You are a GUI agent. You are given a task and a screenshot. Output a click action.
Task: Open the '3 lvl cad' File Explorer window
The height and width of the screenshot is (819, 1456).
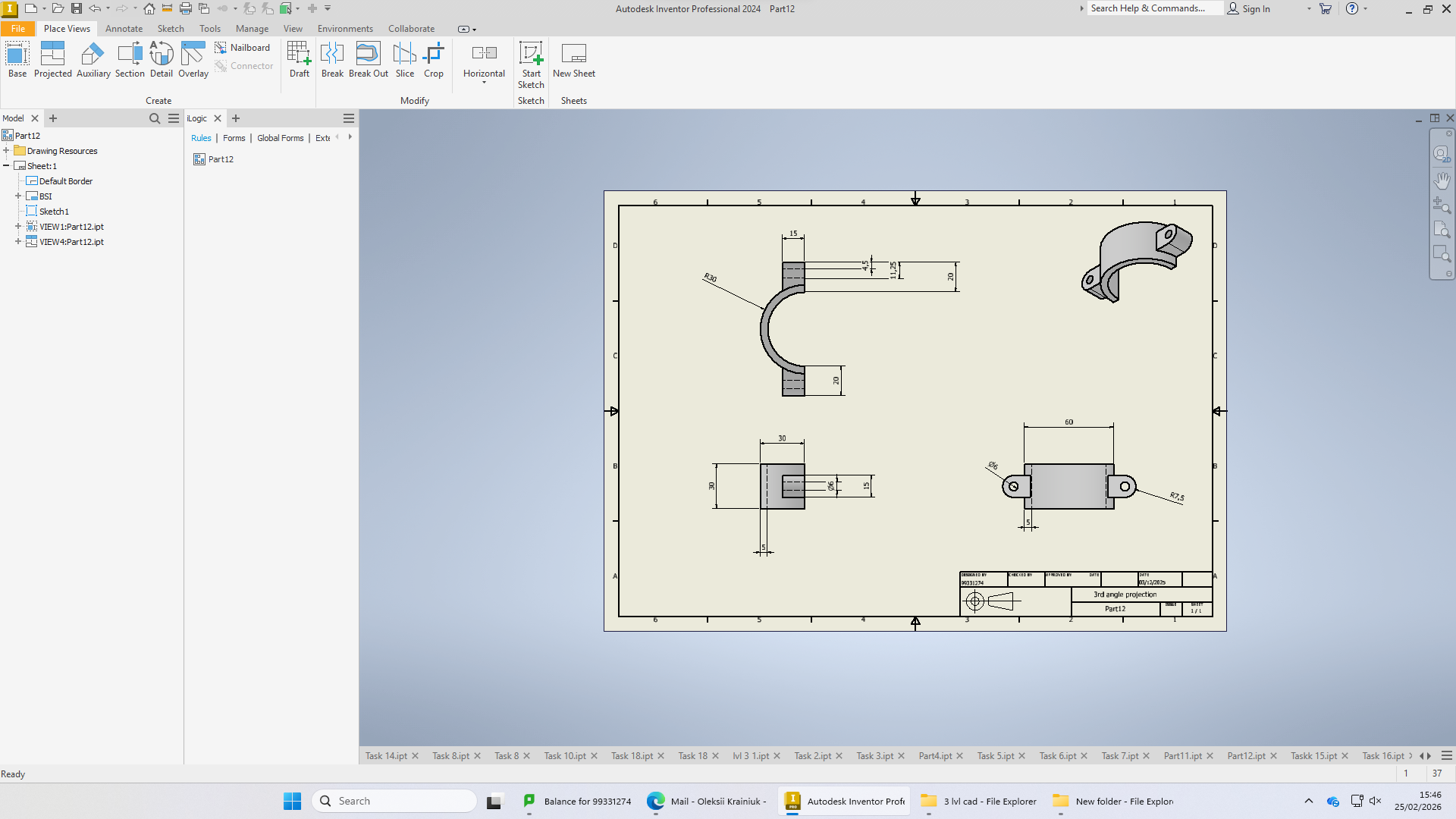tap(978, 801)
